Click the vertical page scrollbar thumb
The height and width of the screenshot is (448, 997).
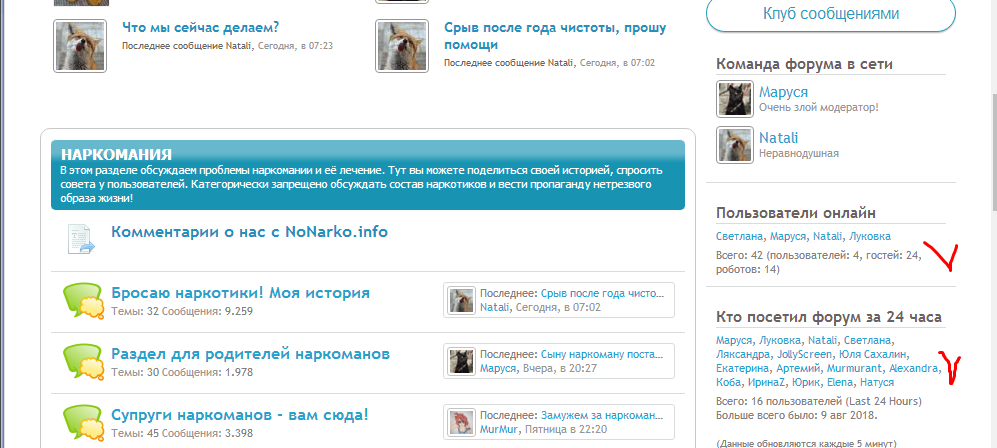pyautogui.click(x=994, y=151)
